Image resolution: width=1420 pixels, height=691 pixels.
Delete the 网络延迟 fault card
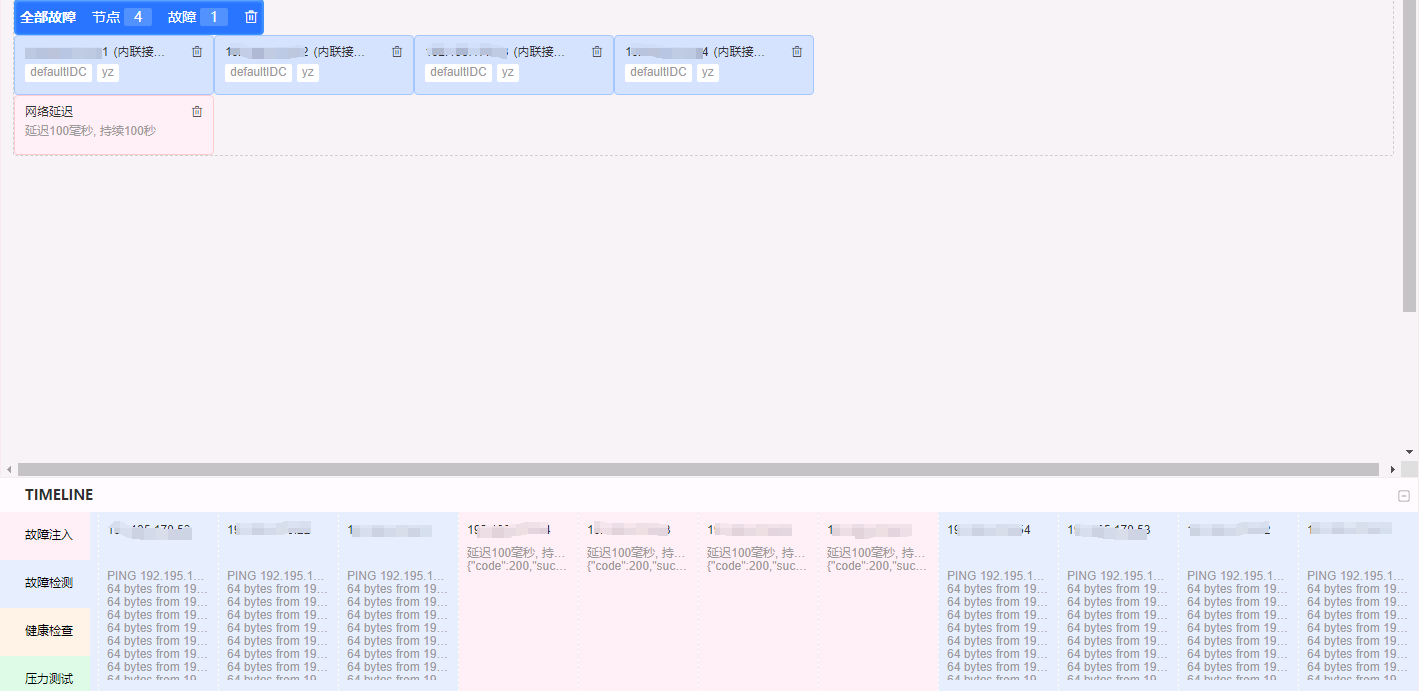pyautogui.click(x=197, y=112)
